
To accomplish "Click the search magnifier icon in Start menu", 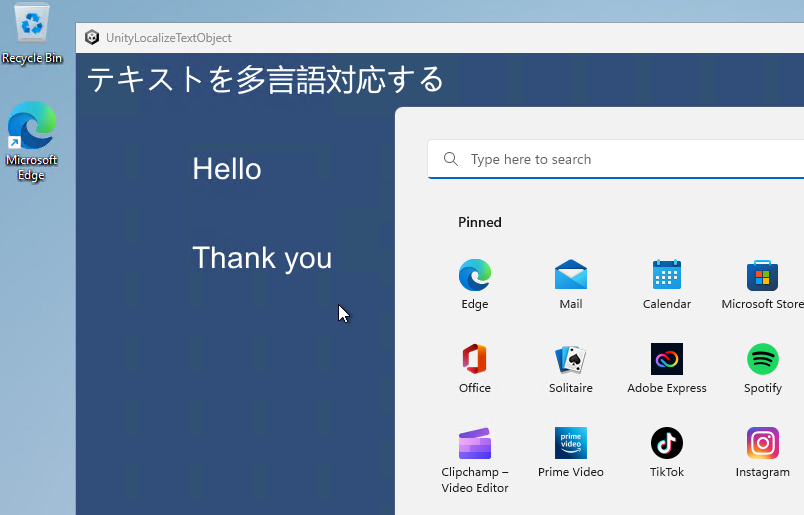I will [451, 159].
